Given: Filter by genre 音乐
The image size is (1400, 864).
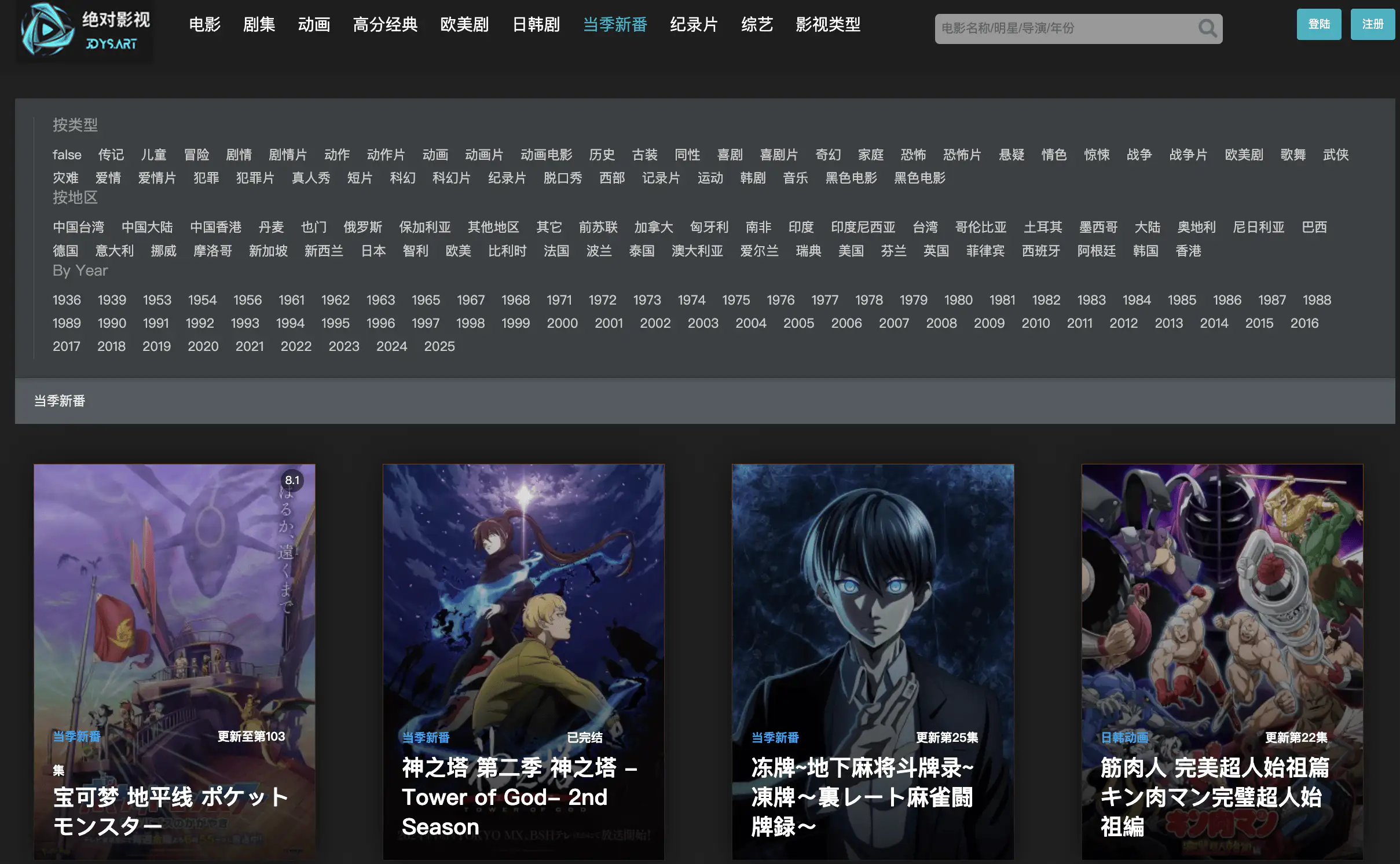Looking at the screenshot, I should (x=795, y=178).
